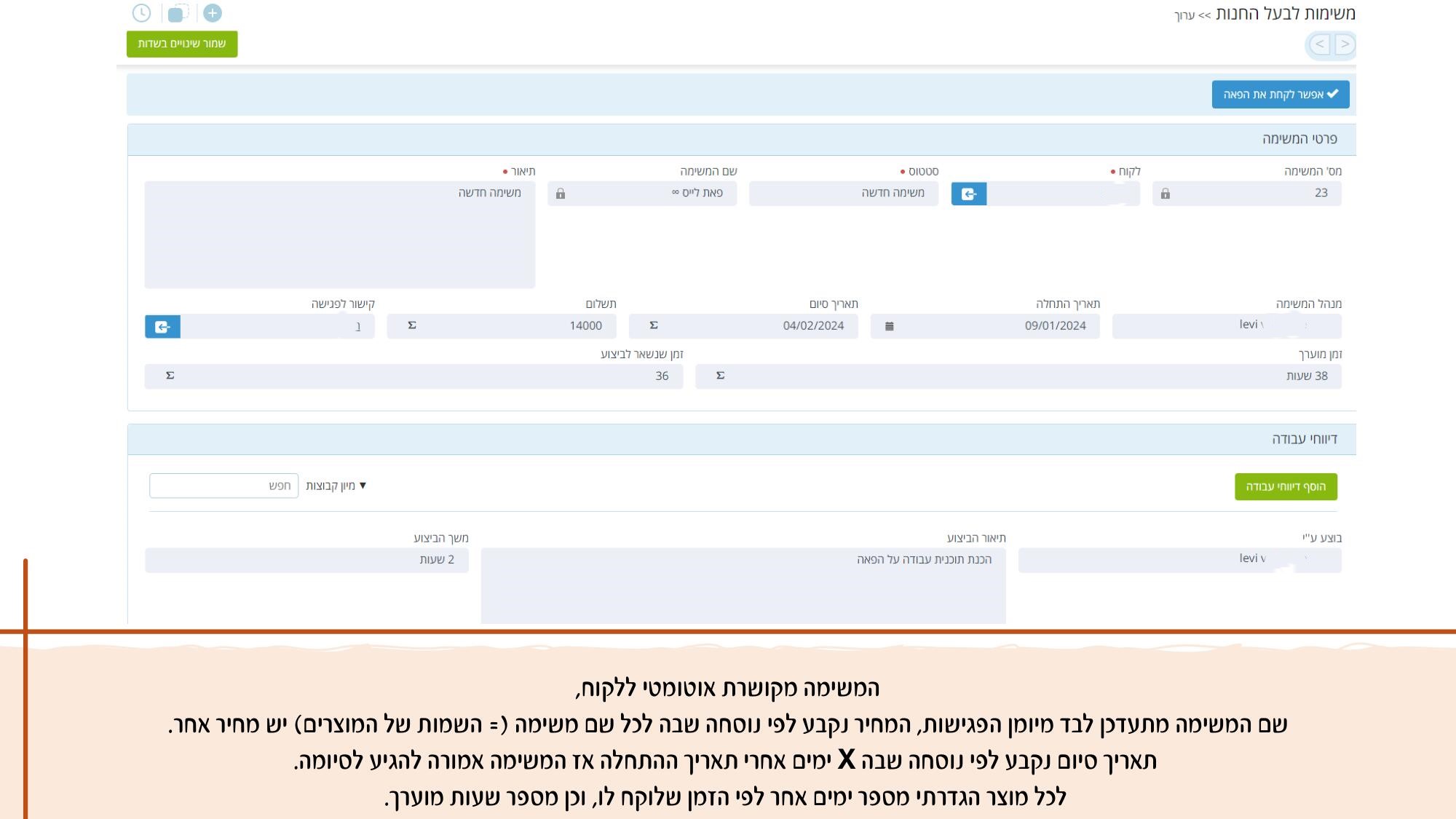Click the sigma icon beside זמן מוערך

pos(721,376)
